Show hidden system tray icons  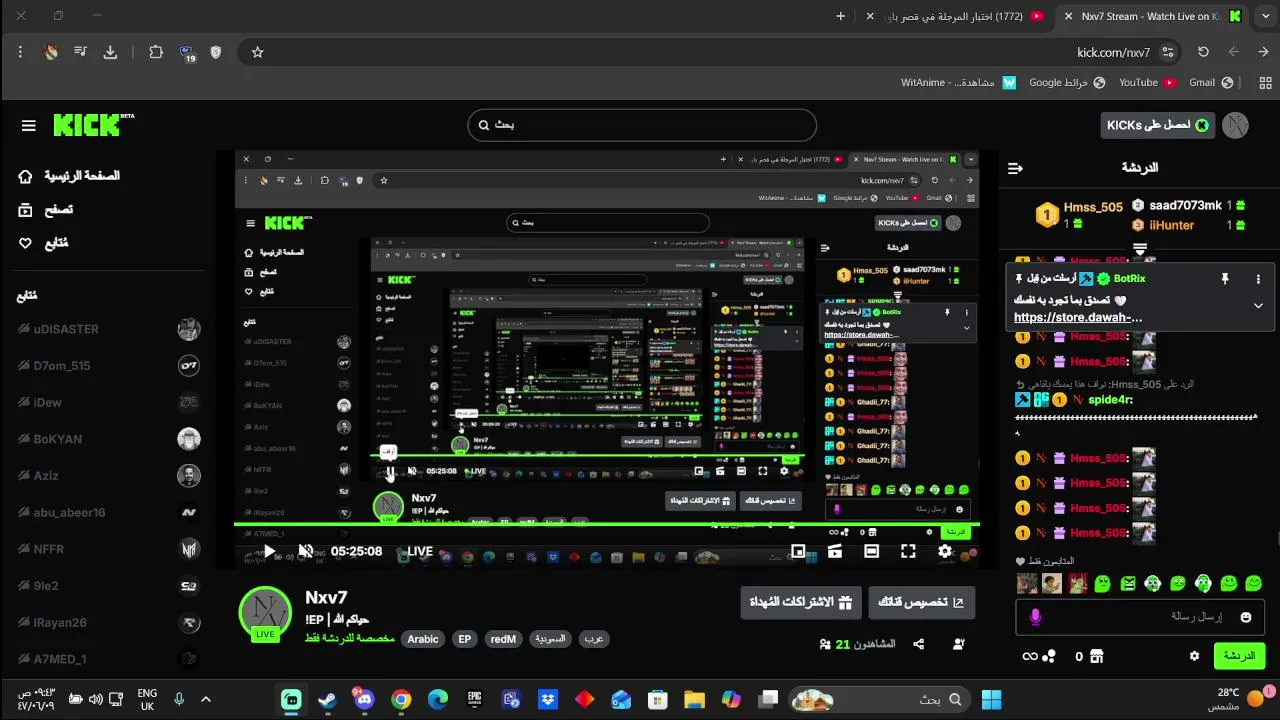click(206, 699)
